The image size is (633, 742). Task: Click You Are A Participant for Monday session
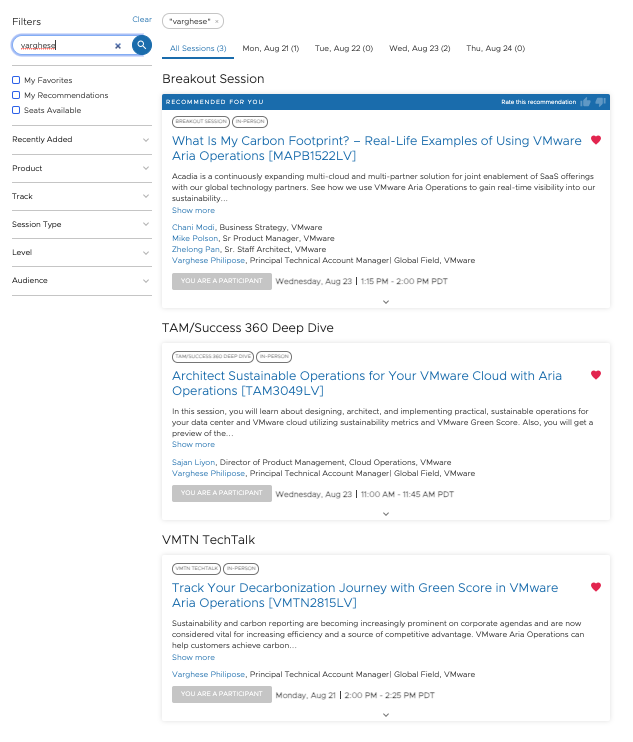[221, 694]
